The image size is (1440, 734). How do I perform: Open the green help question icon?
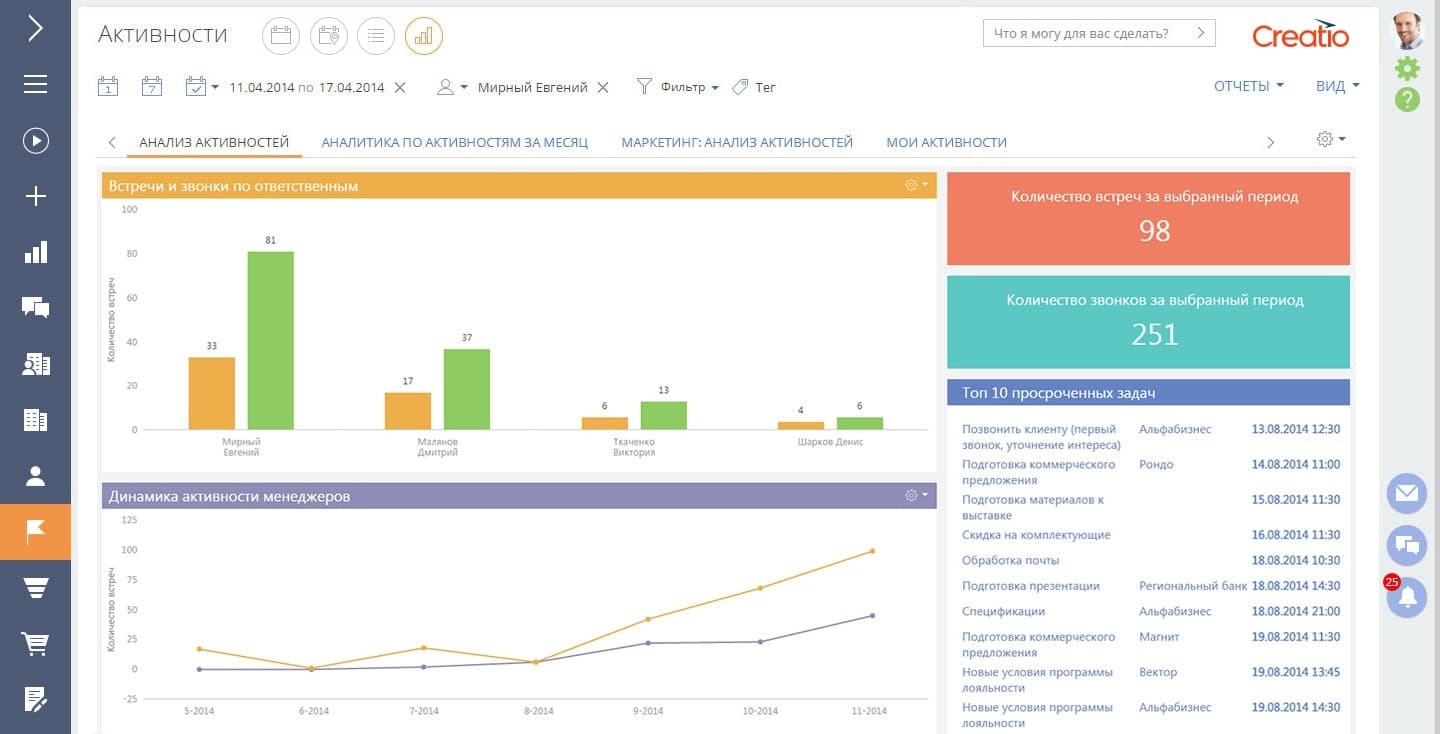tap(1407, 99)
